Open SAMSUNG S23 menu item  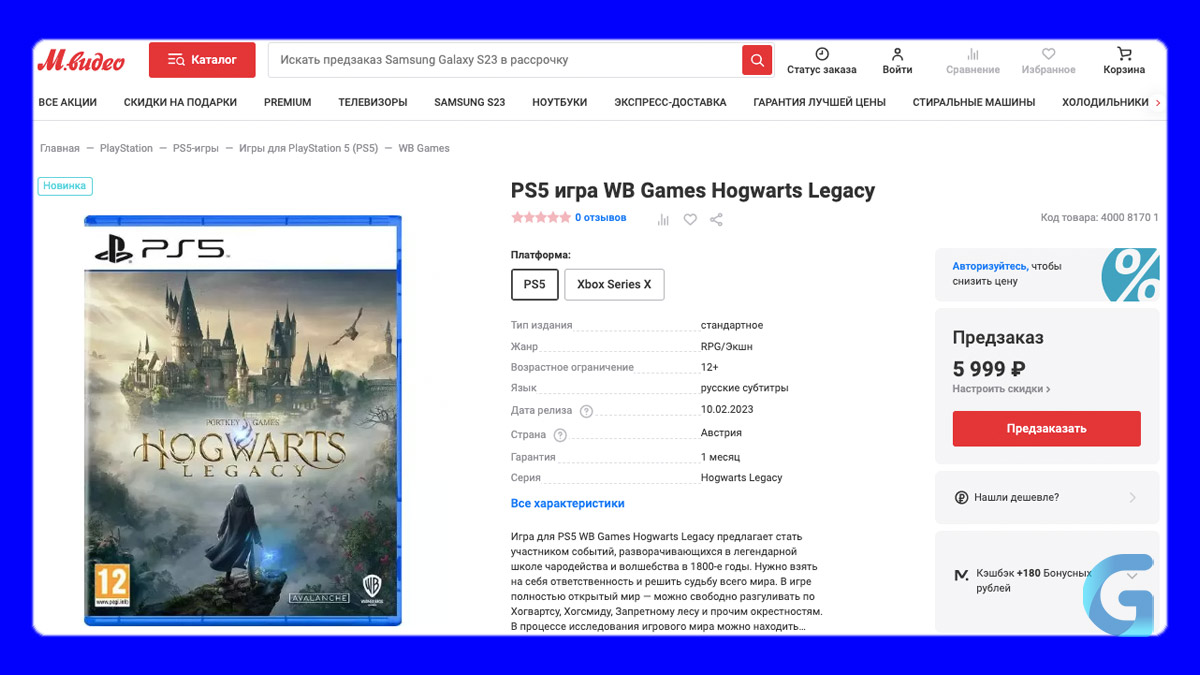pos(470,102)
